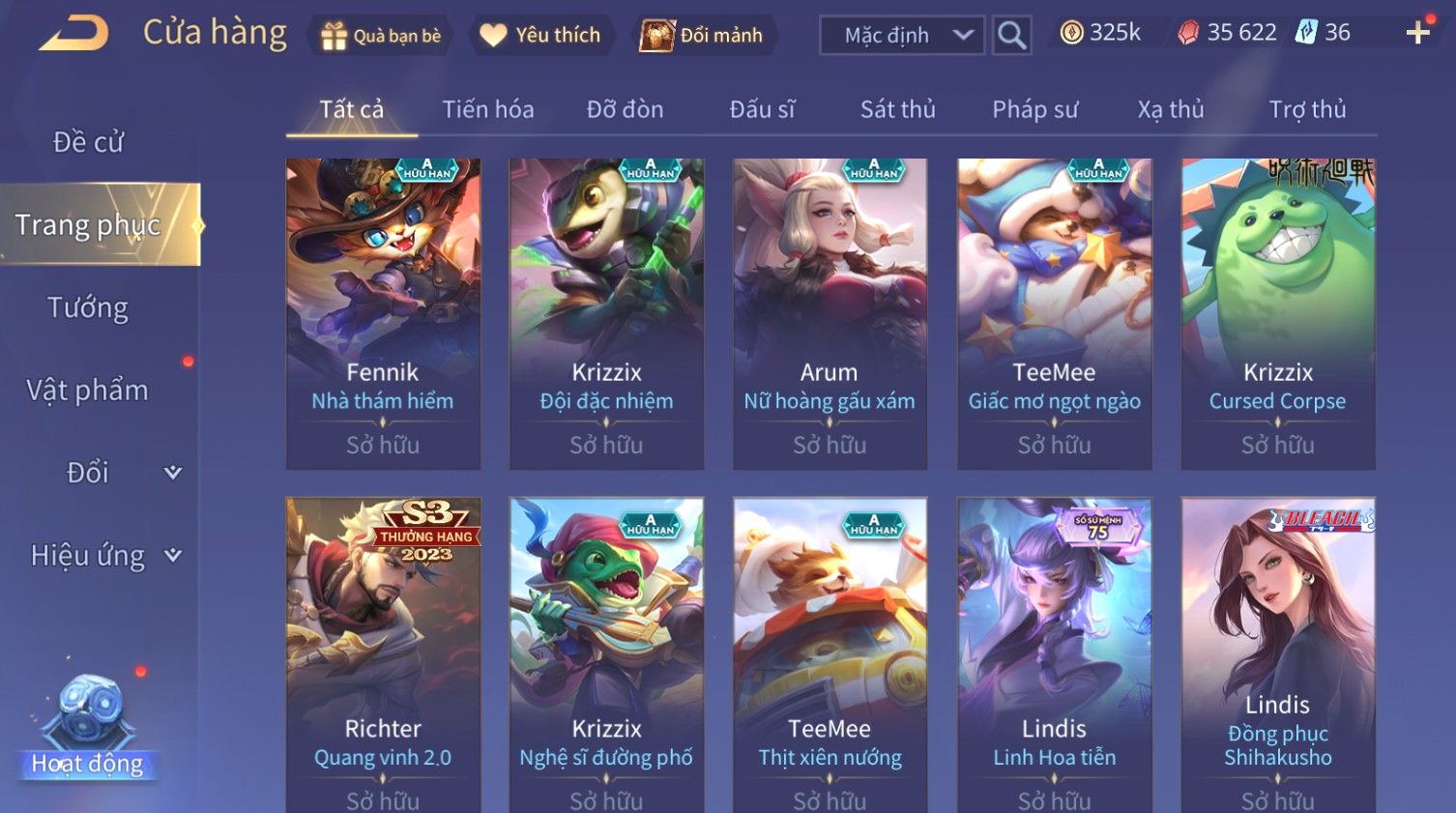
Task: Select the Fennik Nhà thám hiểm skin card
Action: 383,314
